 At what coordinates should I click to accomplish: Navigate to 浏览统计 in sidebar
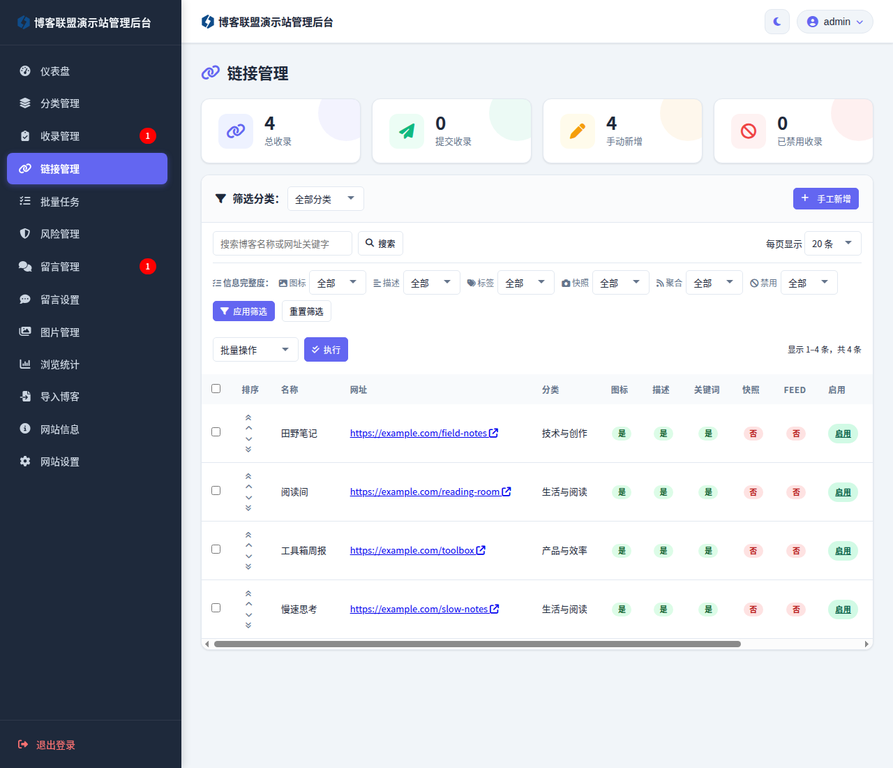point(87,364)
